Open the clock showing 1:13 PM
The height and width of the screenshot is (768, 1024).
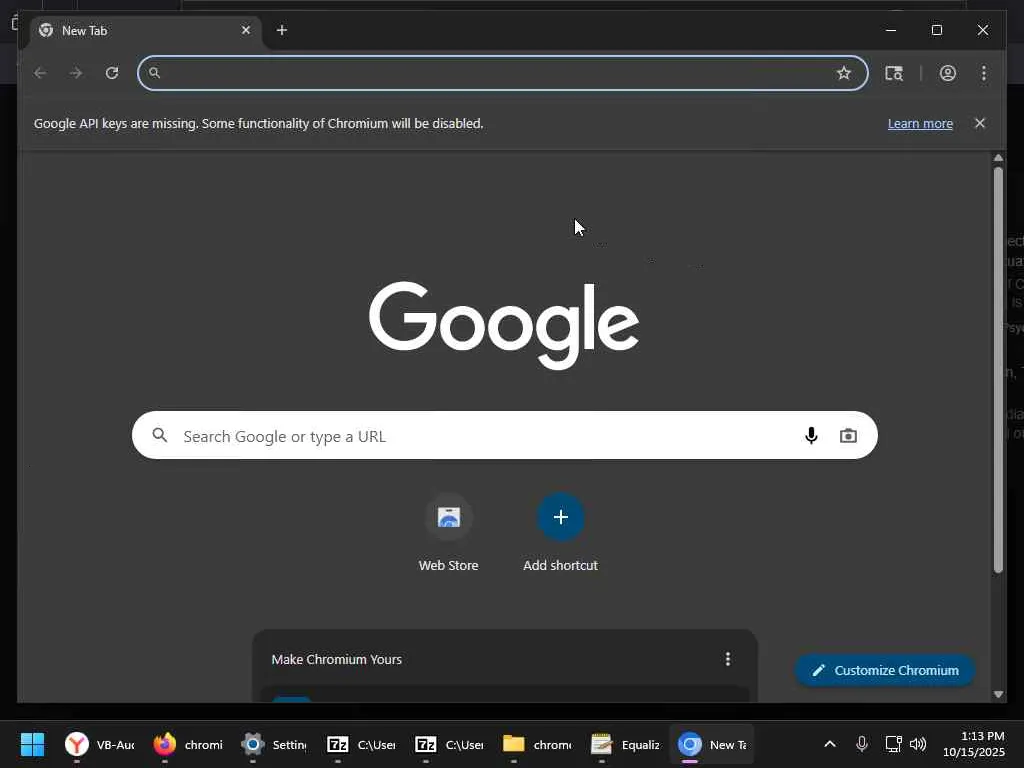point(974,744)
